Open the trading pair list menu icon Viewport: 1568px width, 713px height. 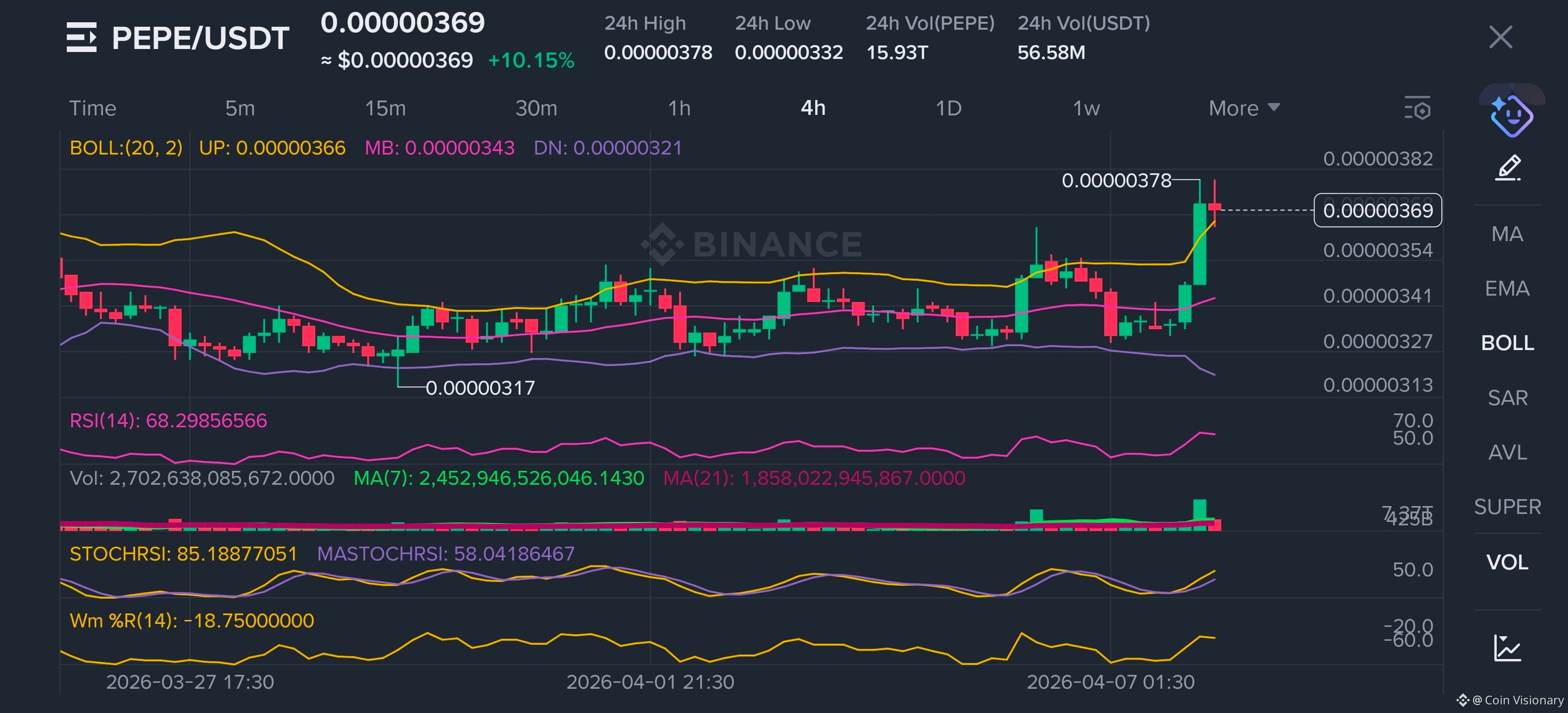pos(82,37)
